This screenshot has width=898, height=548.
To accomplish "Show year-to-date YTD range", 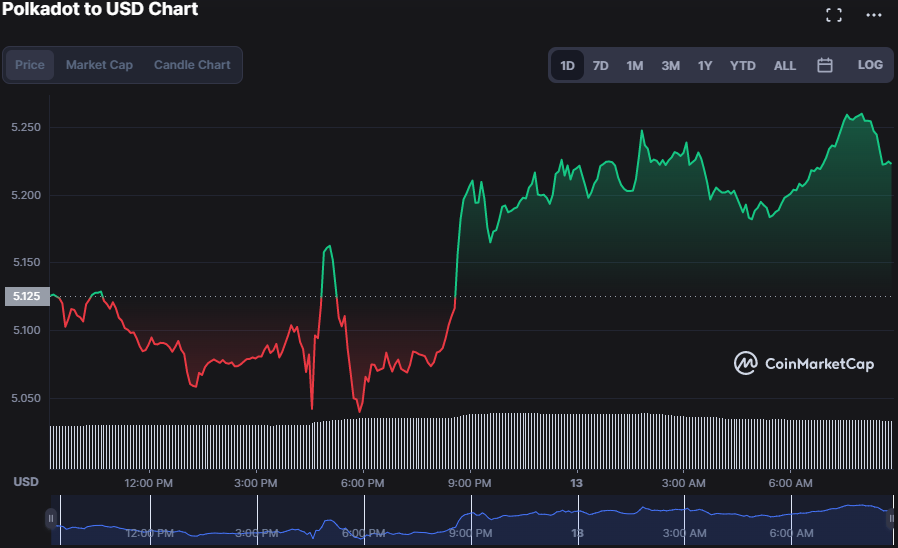I will (743, 66).
